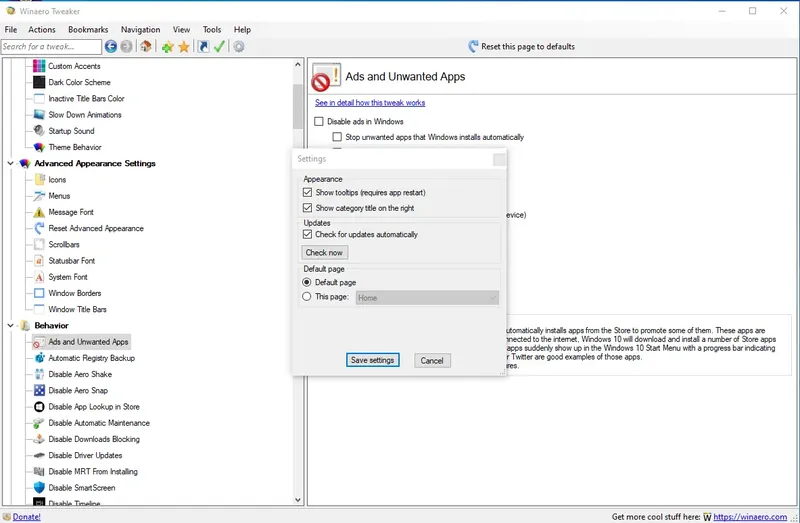The width and height of the screenshot is (800, 523).
Task: Click the Donate! link
Action: (27, 517)
